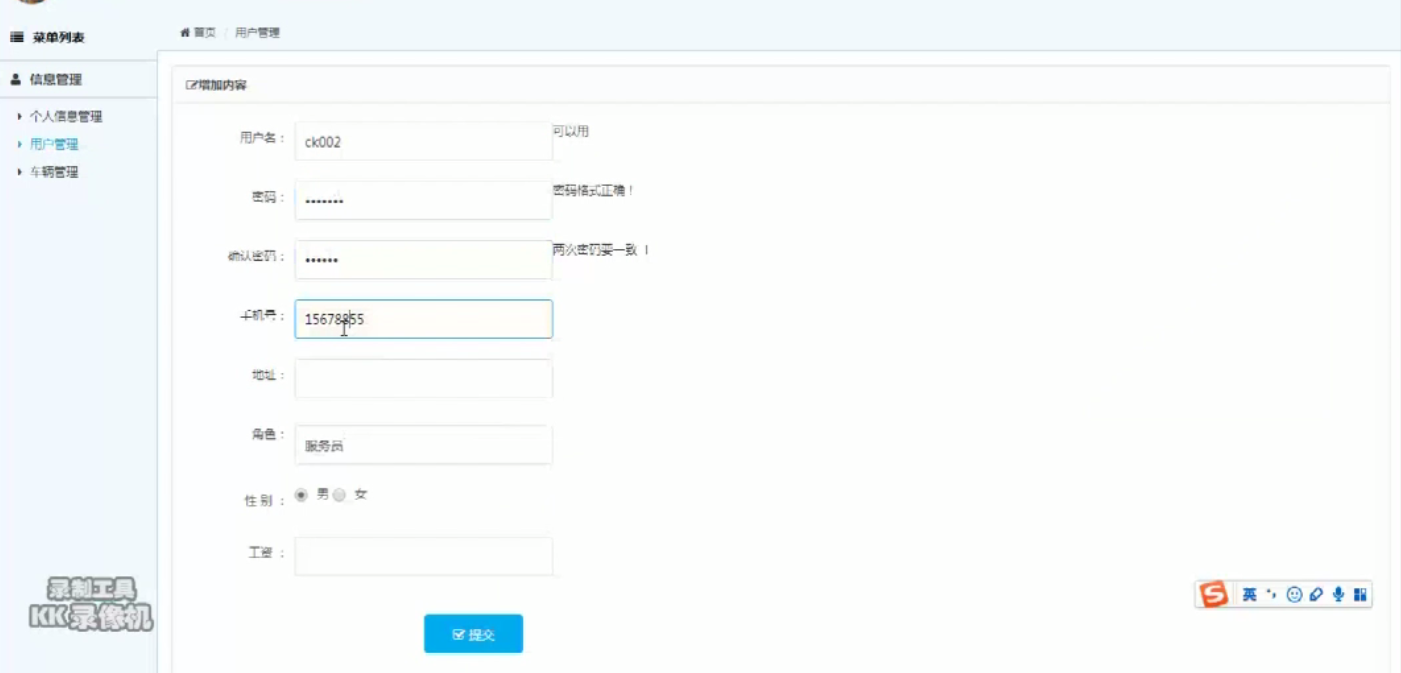Click 用户管理 breadcrumb item
This screenshot has width=1401, height=673.
pyautogui.click(x=257, y=32)
